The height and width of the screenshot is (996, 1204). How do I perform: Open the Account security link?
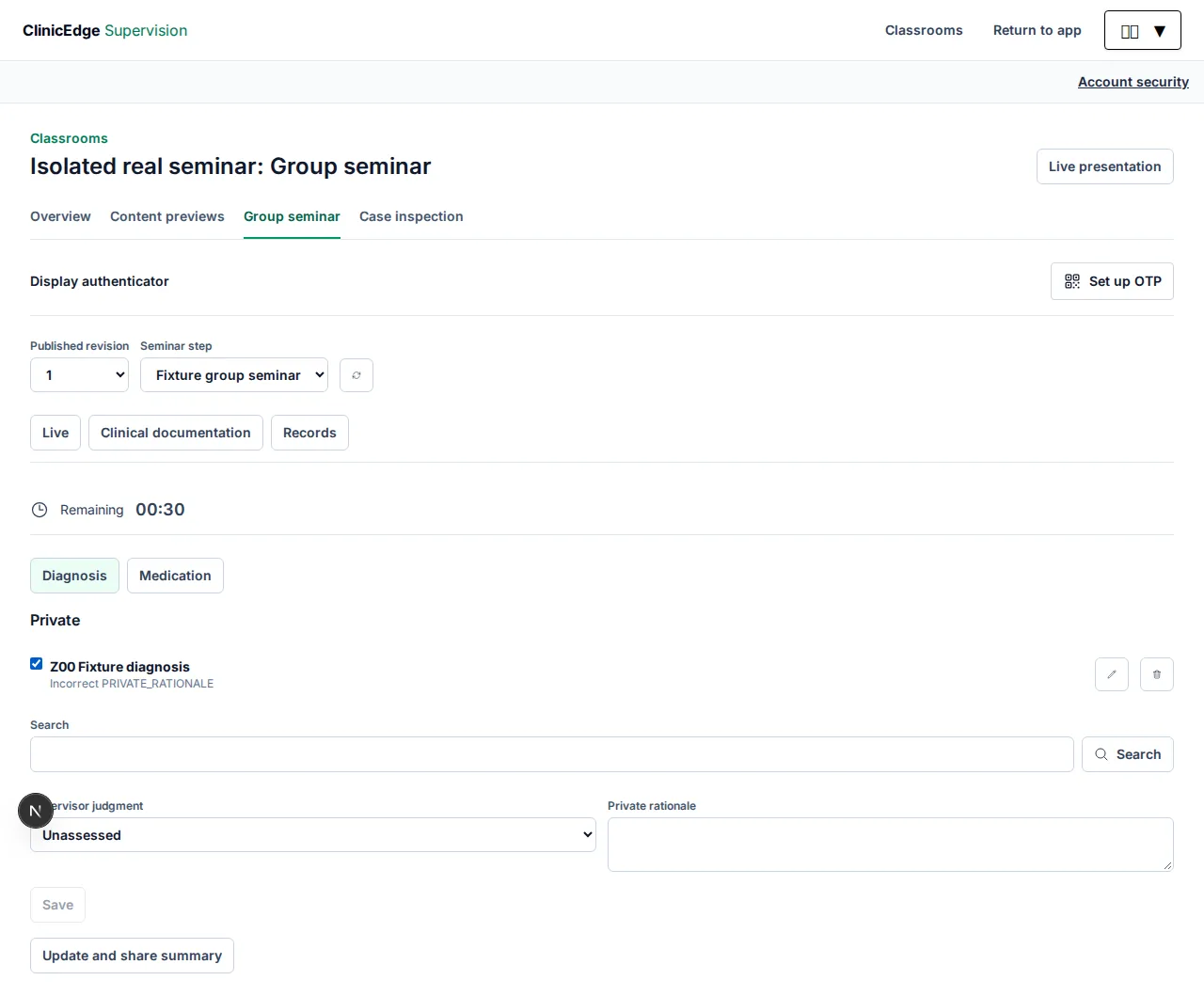(1133, 82)
